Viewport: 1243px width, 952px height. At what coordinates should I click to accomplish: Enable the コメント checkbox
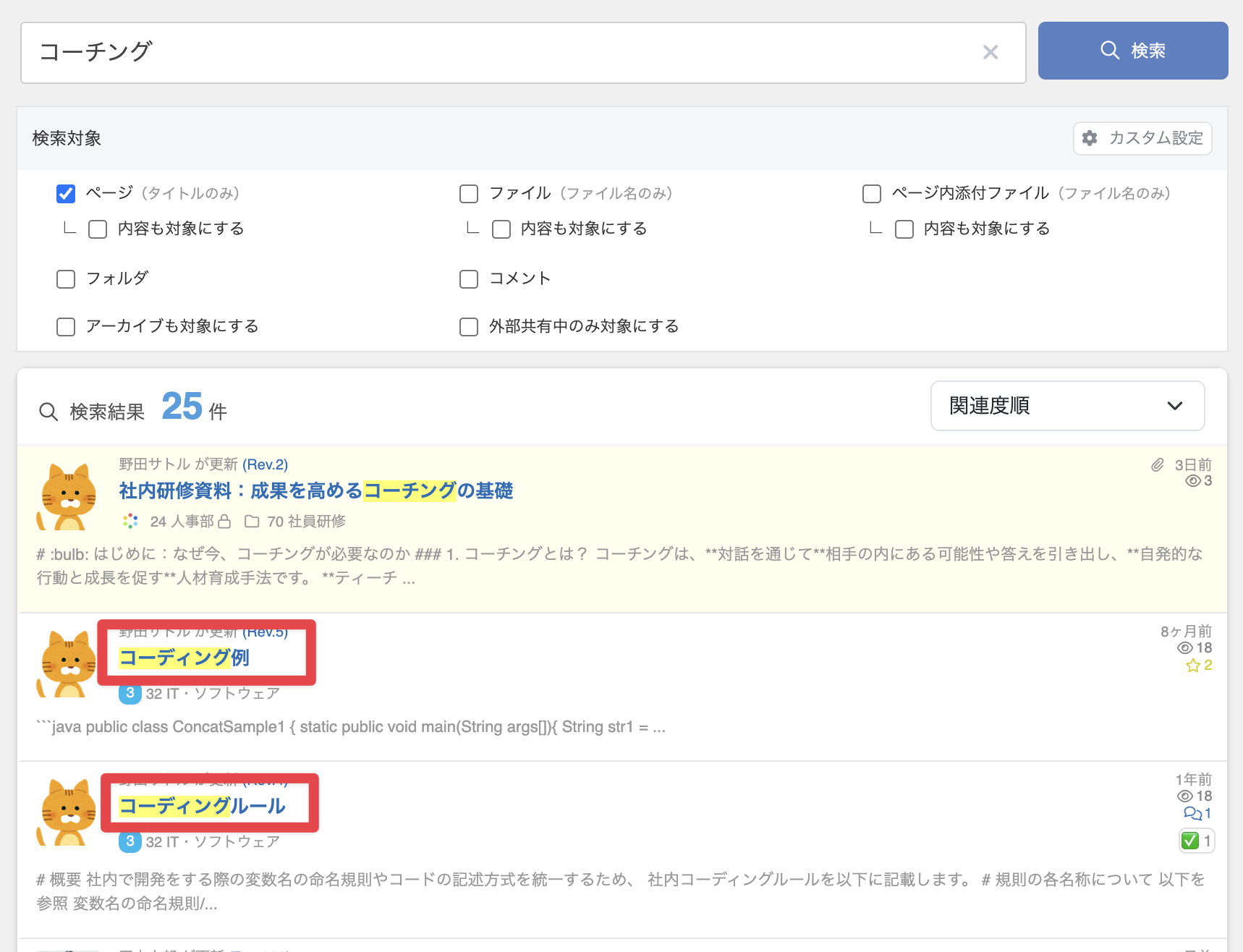click(x=469, y=279)
